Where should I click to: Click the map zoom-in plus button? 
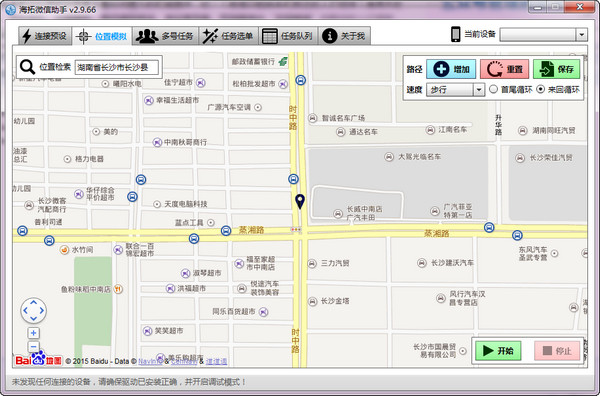[33, 333]
